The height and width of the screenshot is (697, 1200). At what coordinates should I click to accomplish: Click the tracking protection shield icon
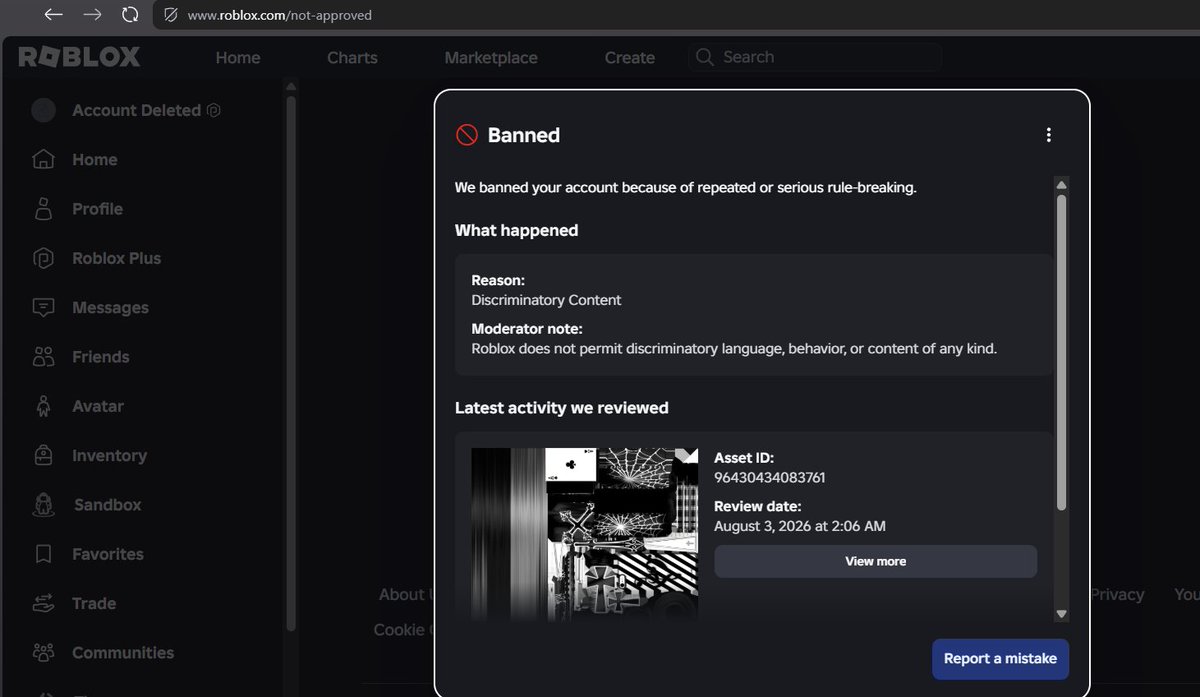click(x=170, y=15)
